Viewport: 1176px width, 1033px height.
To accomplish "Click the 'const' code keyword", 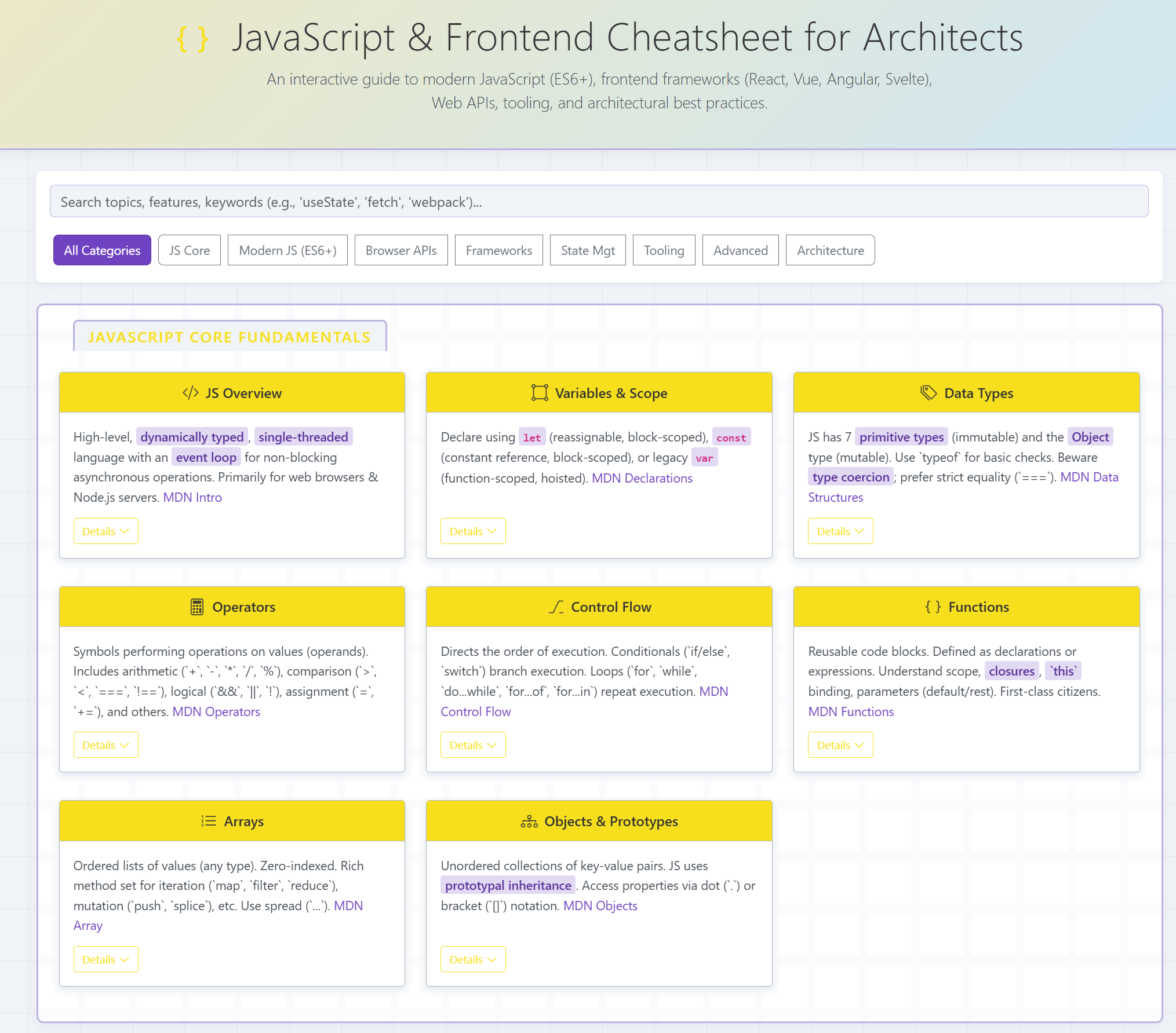I will 731,437.
